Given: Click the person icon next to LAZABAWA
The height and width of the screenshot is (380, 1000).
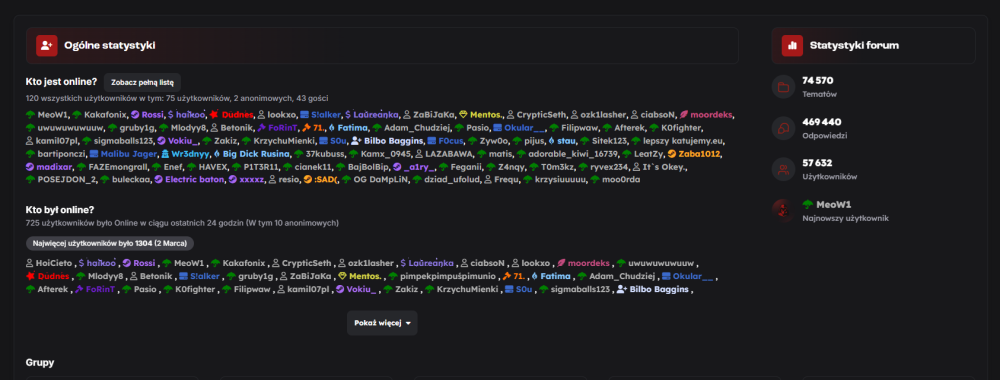Looking at the screenshot, I should (419, 154).
